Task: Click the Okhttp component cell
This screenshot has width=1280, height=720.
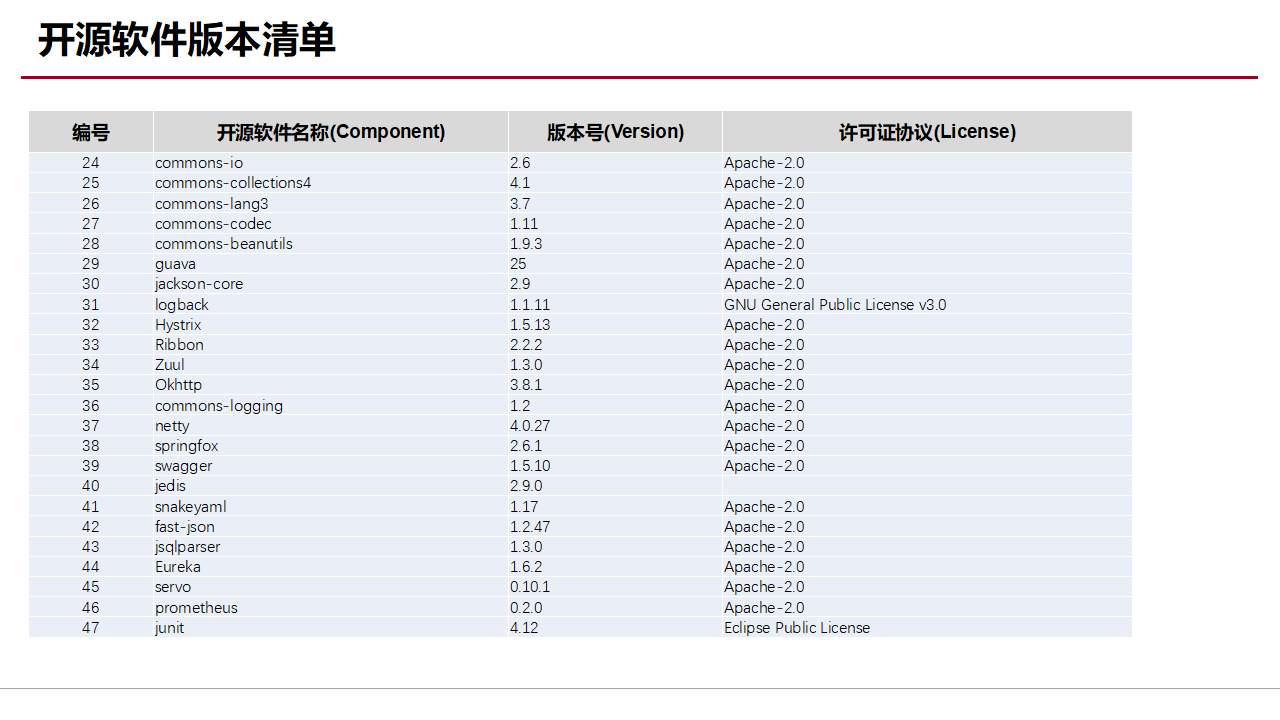Action: tap(331, 385)
